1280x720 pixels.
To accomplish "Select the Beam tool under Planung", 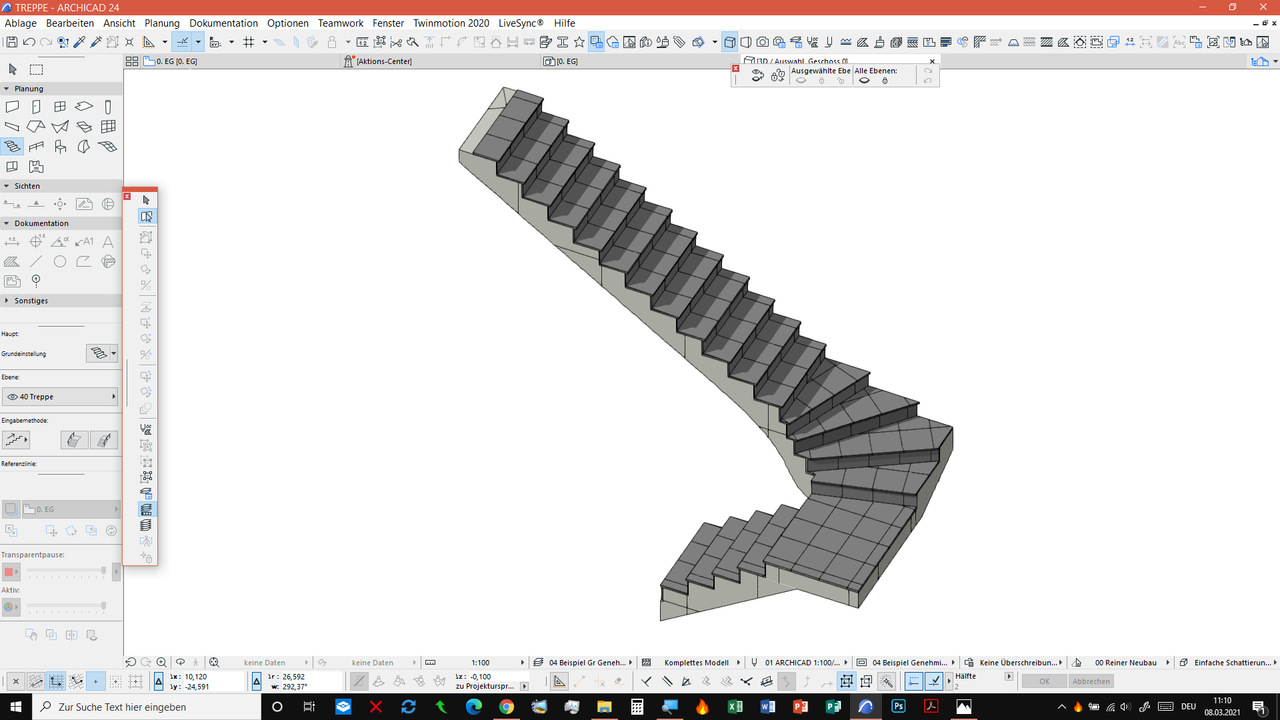I will (x=12, y=127).
